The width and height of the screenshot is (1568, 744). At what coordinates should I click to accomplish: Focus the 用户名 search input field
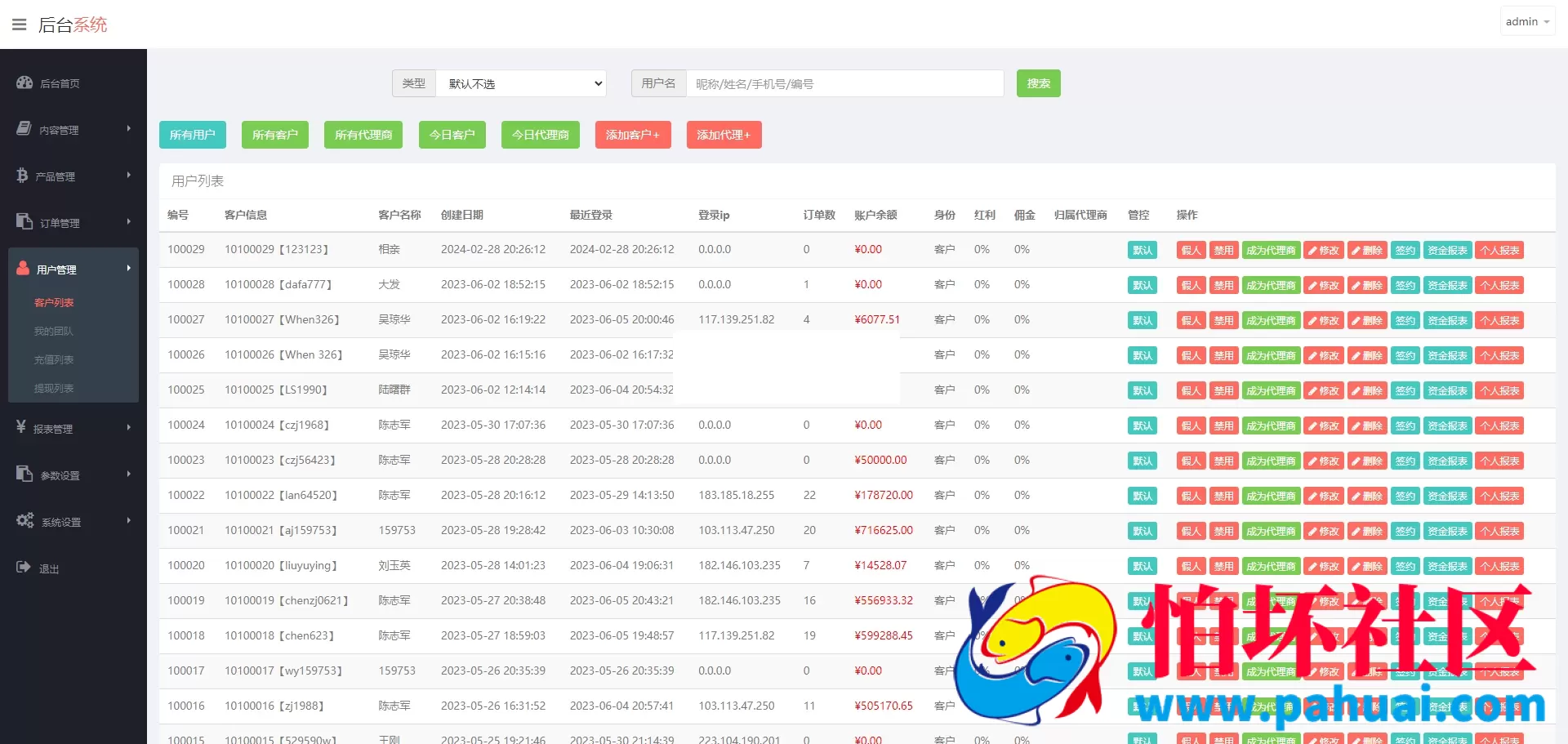click(x=844, y=83)
